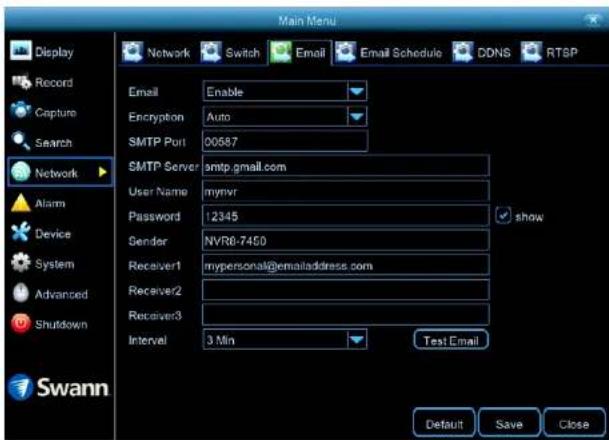The height and width of the screenshot is (440, 609).
Task: Click the empty Receiver2 field
Action: [346, 290]
